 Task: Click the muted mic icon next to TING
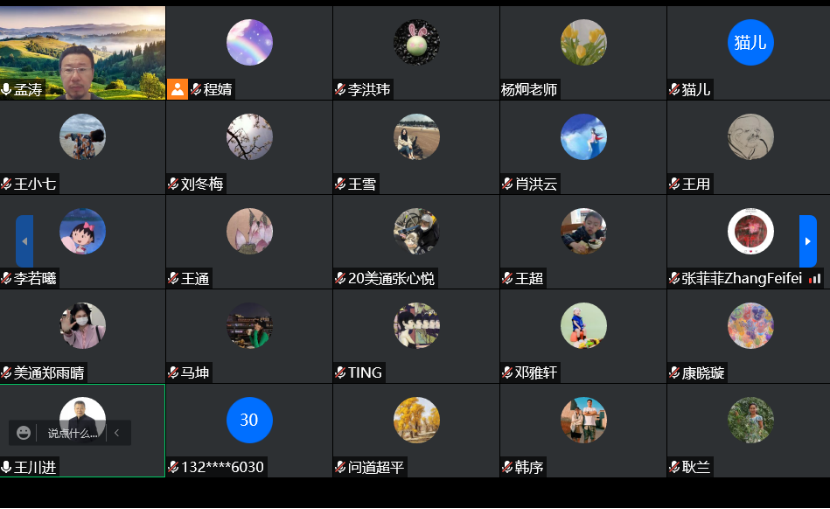[x=340, y=372]
